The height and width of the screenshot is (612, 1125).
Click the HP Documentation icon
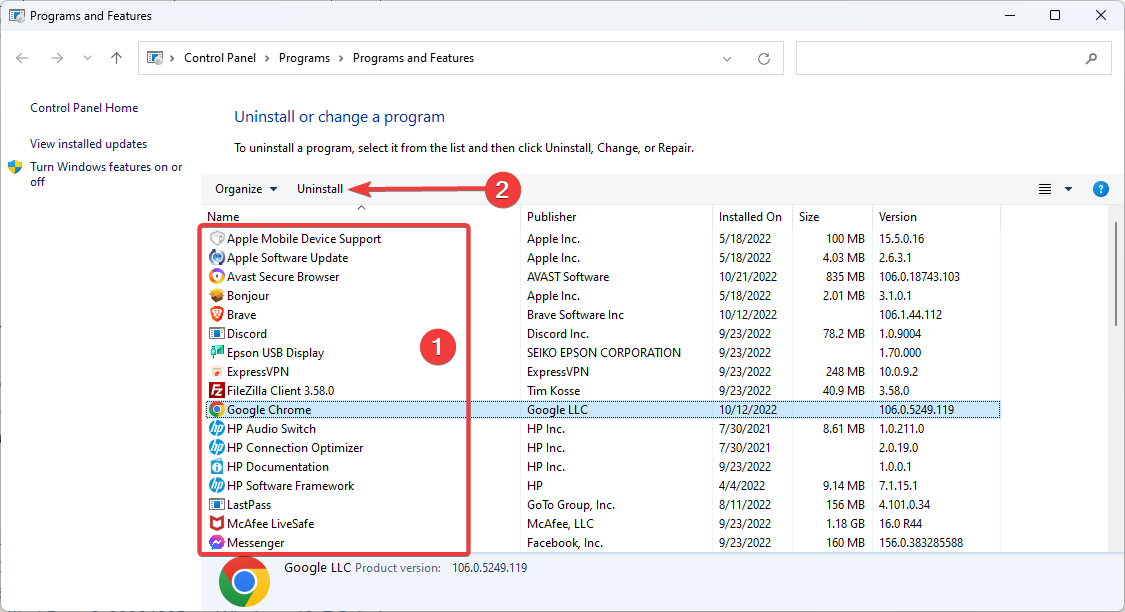217,466
